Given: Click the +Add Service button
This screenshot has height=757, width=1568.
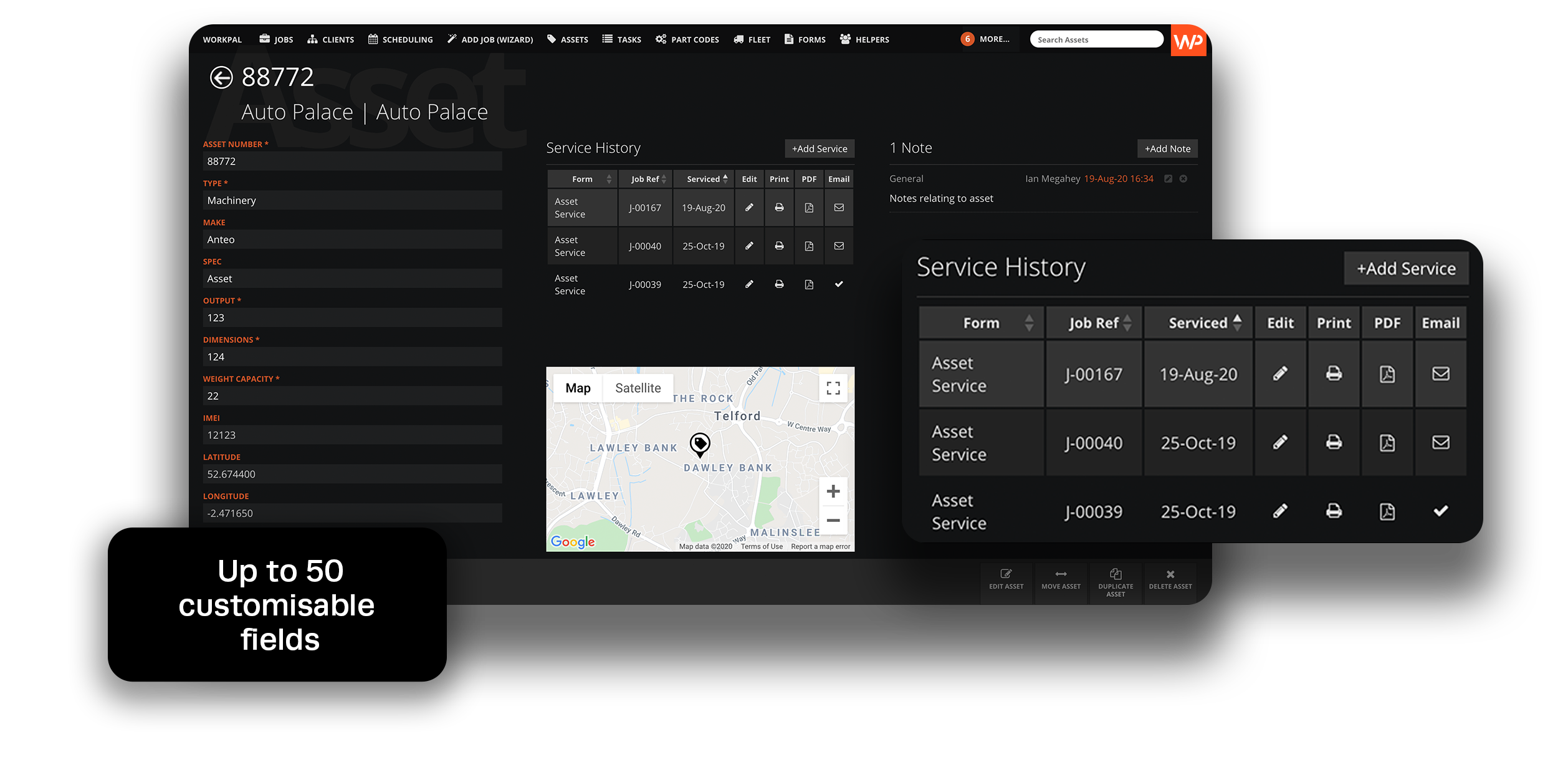Looking at the screenshot, I should (x=819, y=148).
